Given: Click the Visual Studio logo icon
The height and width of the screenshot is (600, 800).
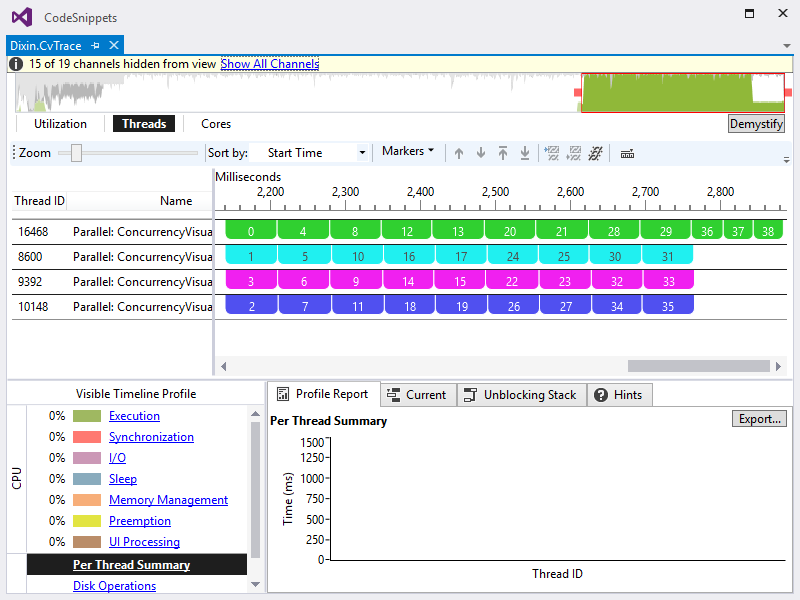Looking at the screenshot, I should click(x=22, y=17).
